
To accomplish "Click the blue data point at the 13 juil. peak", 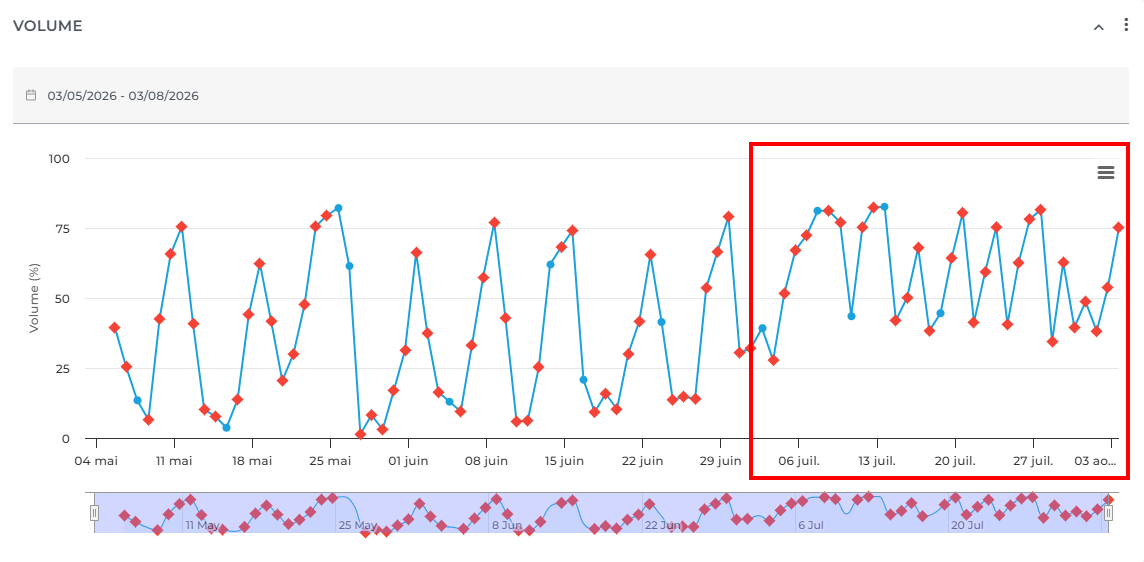I will point(884,207).
